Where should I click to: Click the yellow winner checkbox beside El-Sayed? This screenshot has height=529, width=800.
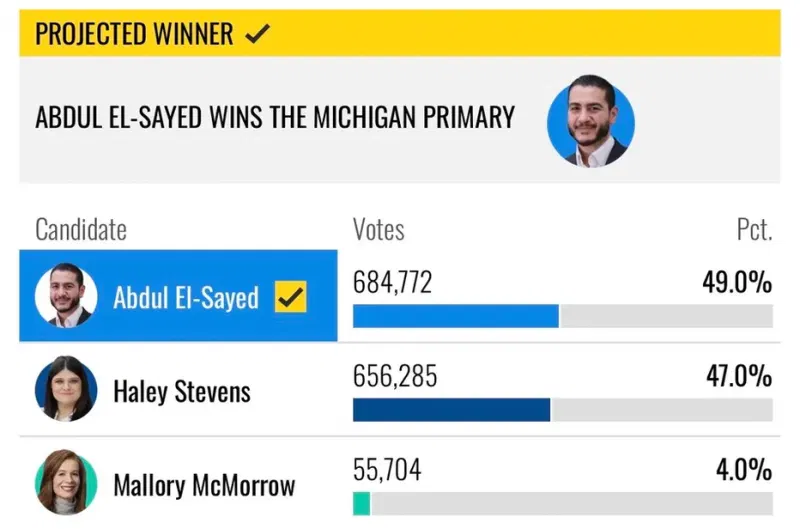tap(291, 296)
